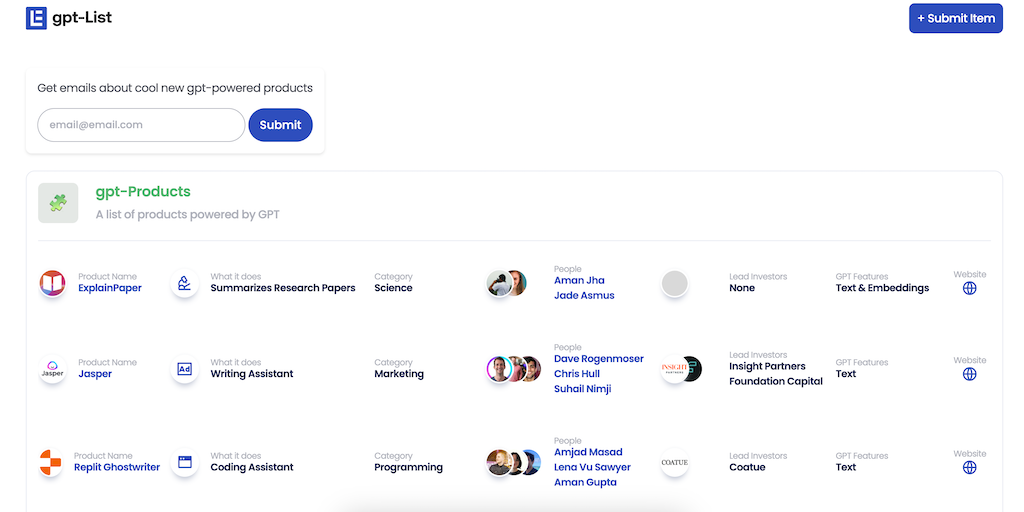Click the Jasper product logo
The width and height of the screenshot is (1024, 512).
[52, 370]
